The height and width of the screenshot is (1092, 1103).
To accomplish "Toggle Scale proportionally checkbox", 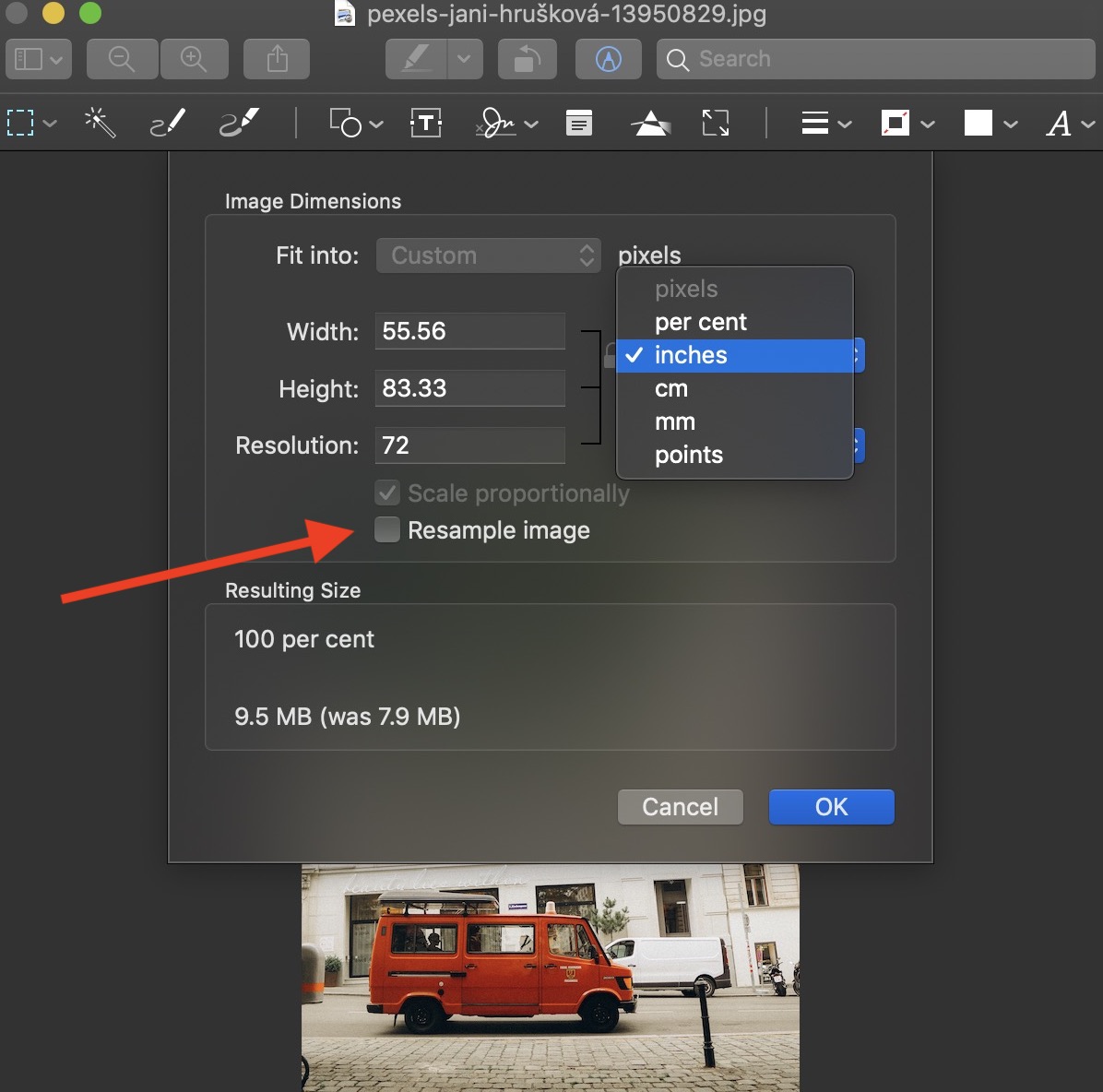I will click(387, 493).
